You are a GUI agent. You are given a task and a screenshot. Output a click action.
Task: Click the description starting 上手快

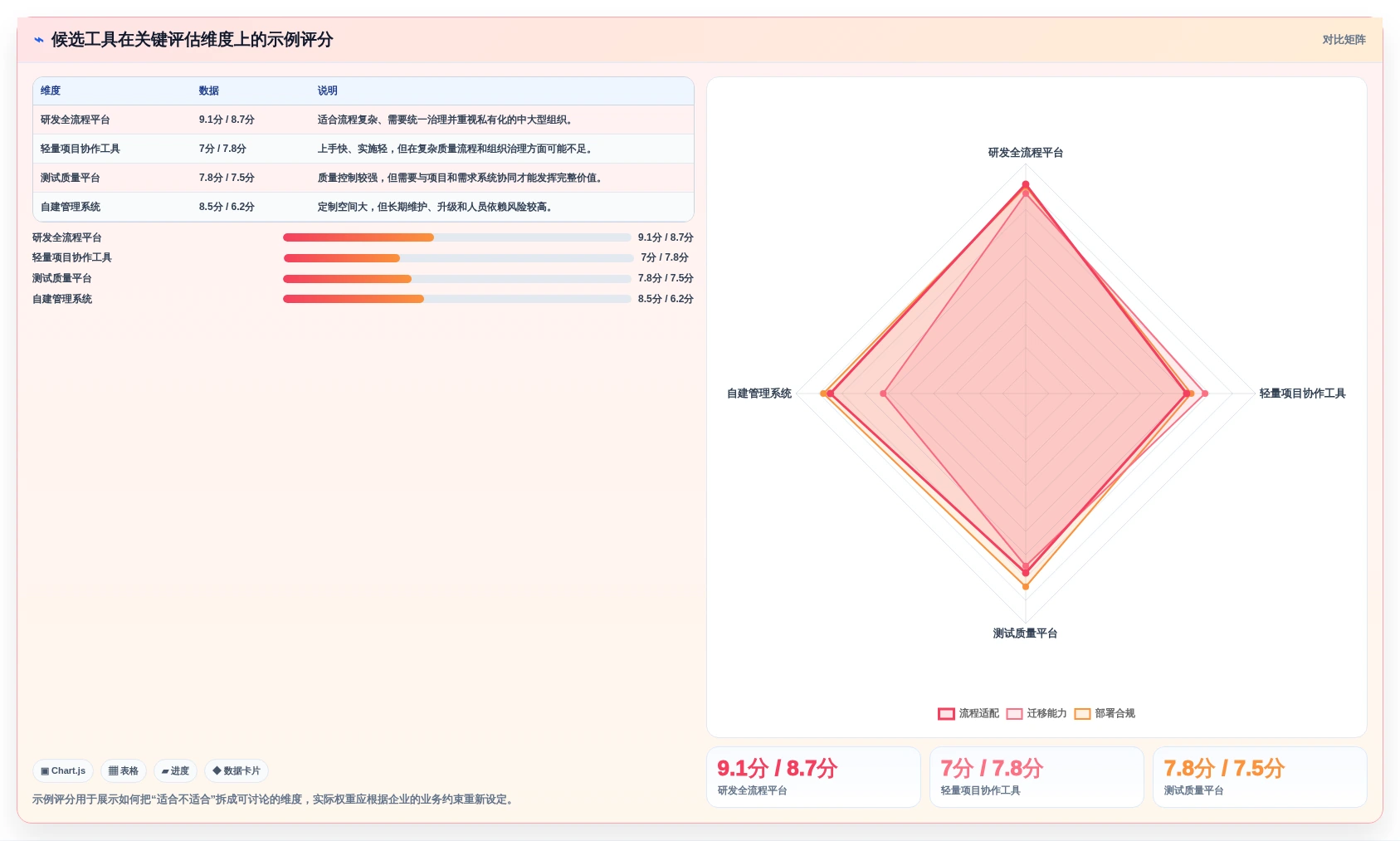pyautogui.click(x=457, y=149)
